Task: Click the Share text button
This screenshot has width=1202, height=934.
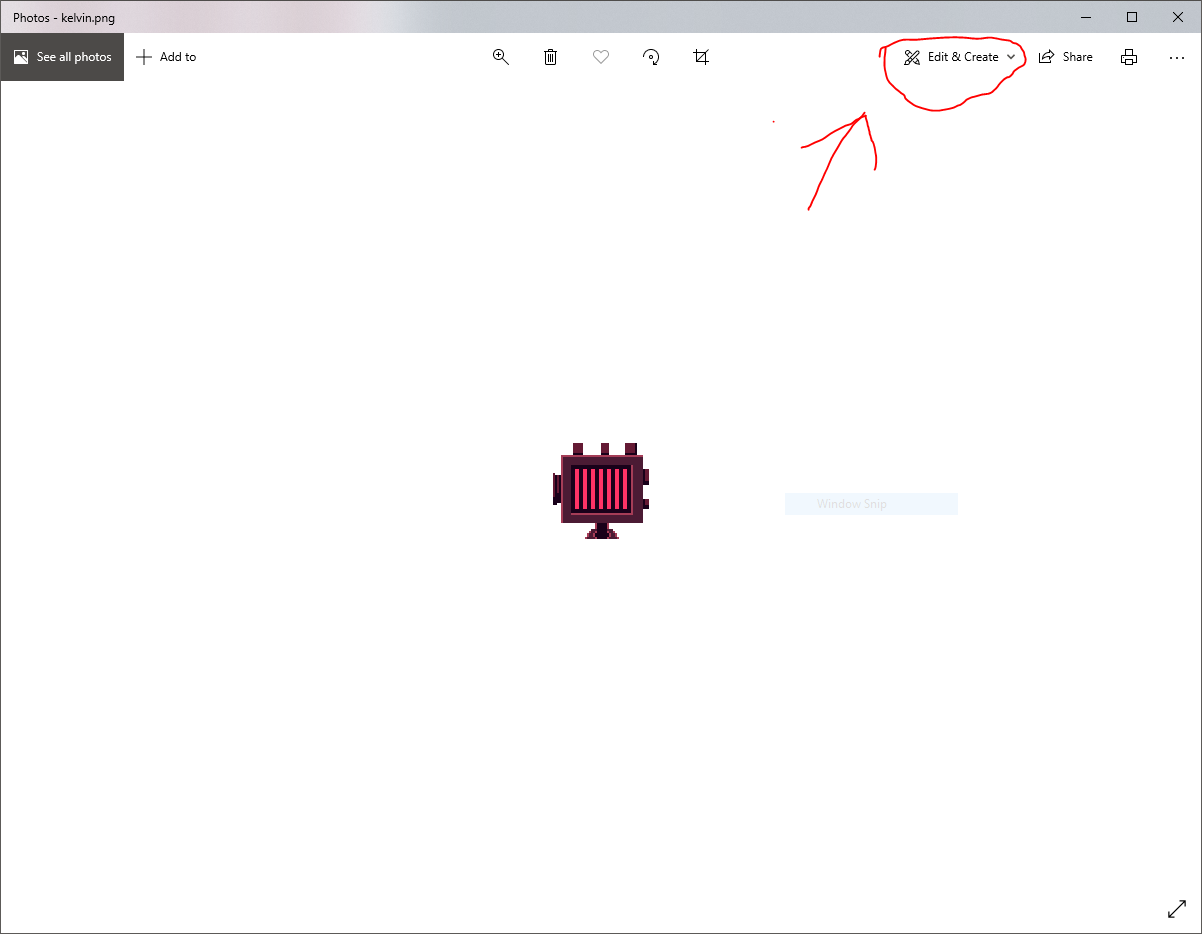Action: click(1077, 57)
